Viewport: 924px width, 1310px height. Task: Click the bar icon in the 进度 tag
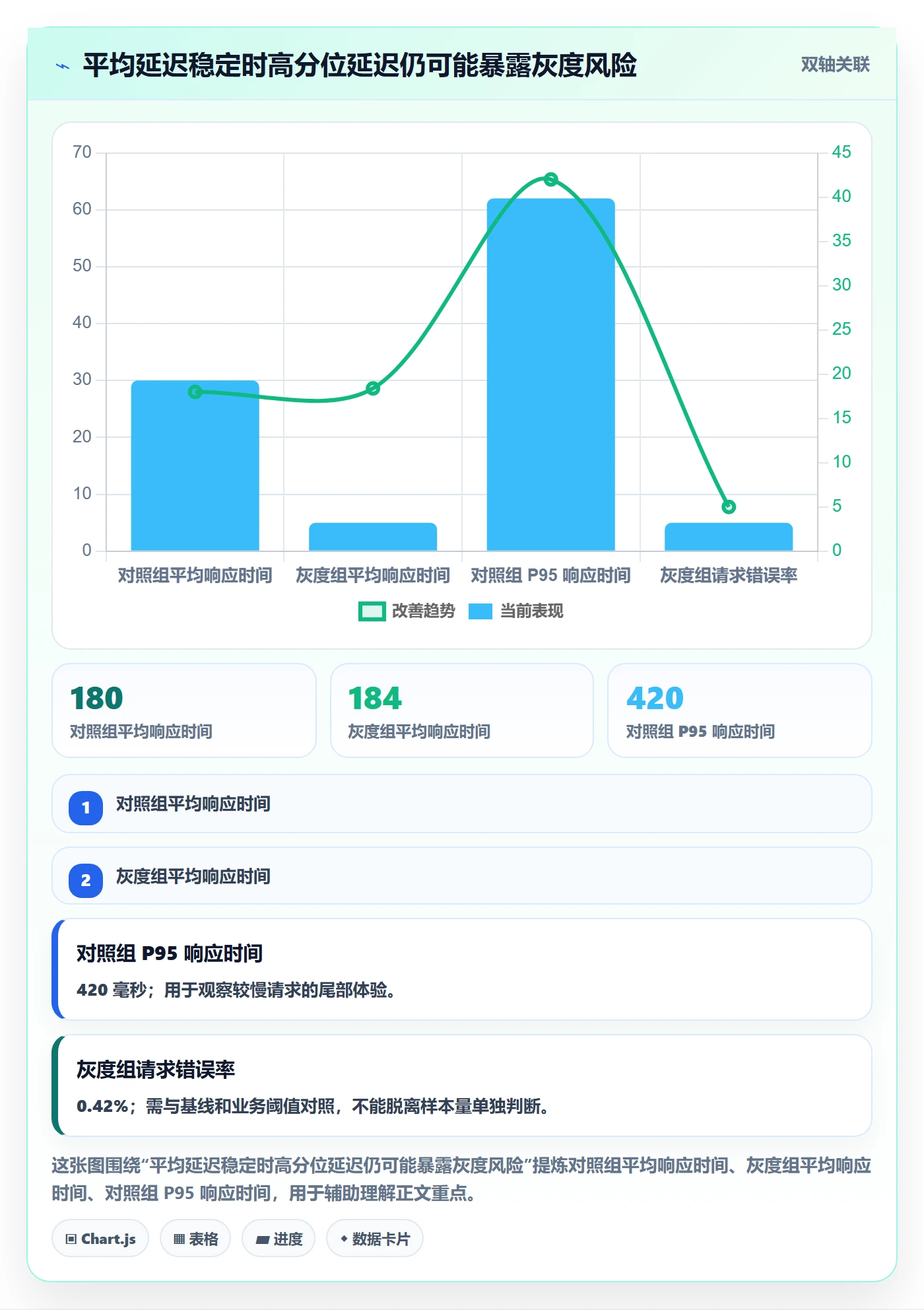263,1240
